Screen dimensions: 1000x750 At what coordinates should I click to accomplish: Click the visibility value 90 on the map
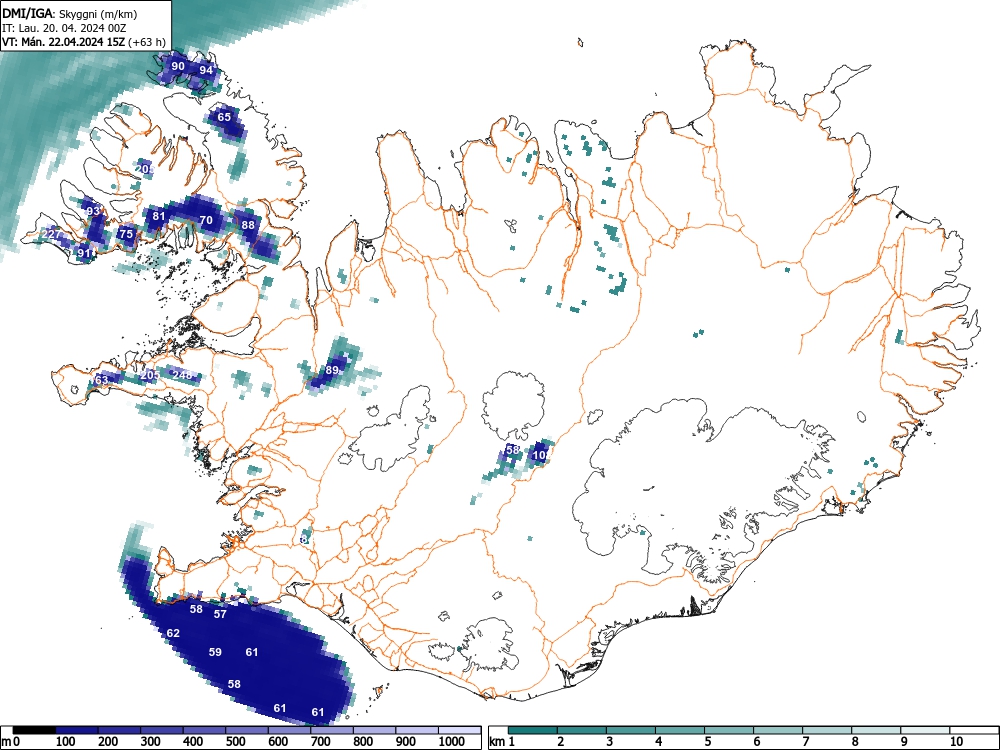pyautogui.click(x=179, y=66)
